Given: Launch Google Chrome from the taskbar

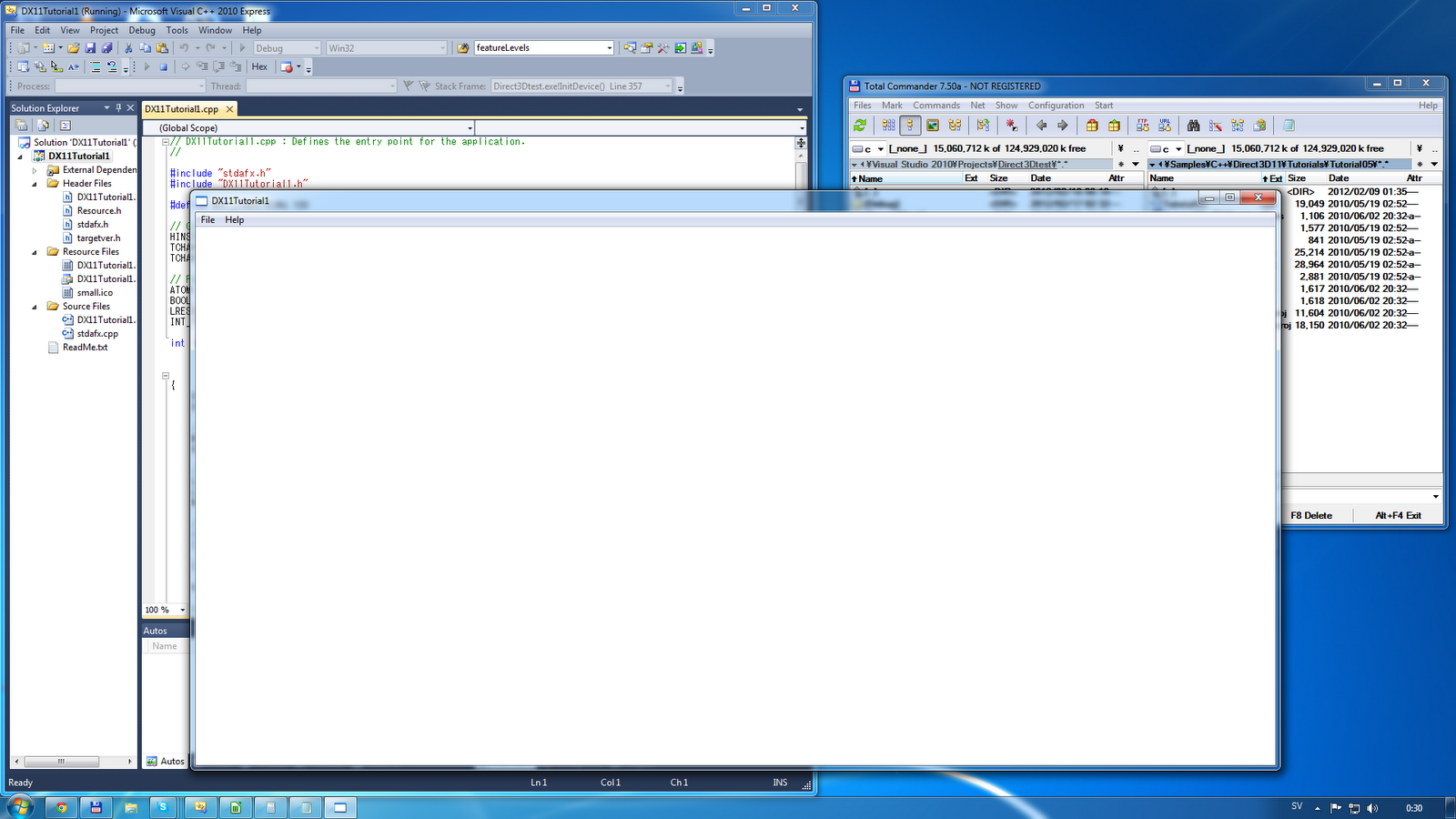Looking at the screenshot, I should click(60, 807).
